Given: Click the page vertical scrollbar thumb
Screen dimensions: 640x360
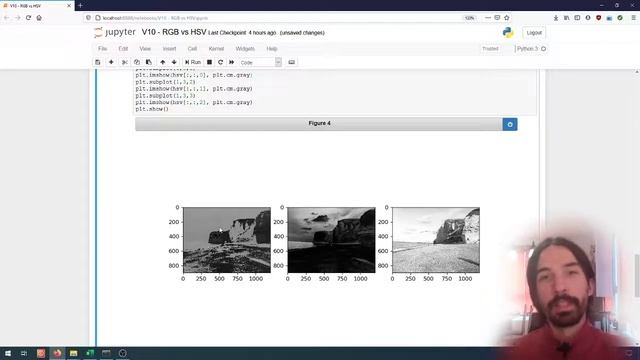Looking at the screenshot, I should (637, 276).
